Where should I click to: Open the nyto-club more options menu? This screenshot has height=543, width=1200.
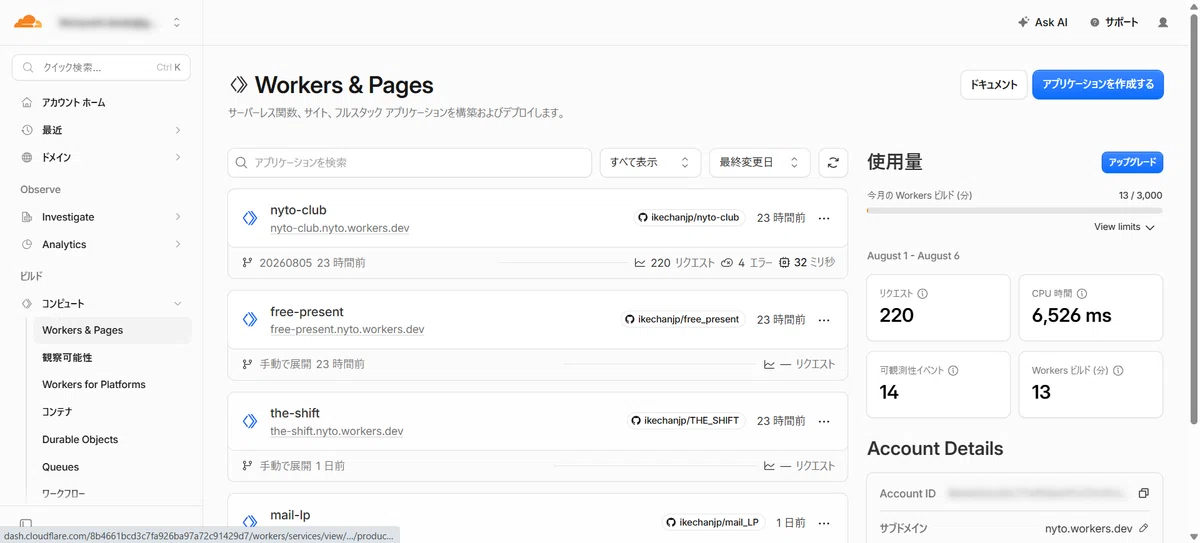(824, 218)
